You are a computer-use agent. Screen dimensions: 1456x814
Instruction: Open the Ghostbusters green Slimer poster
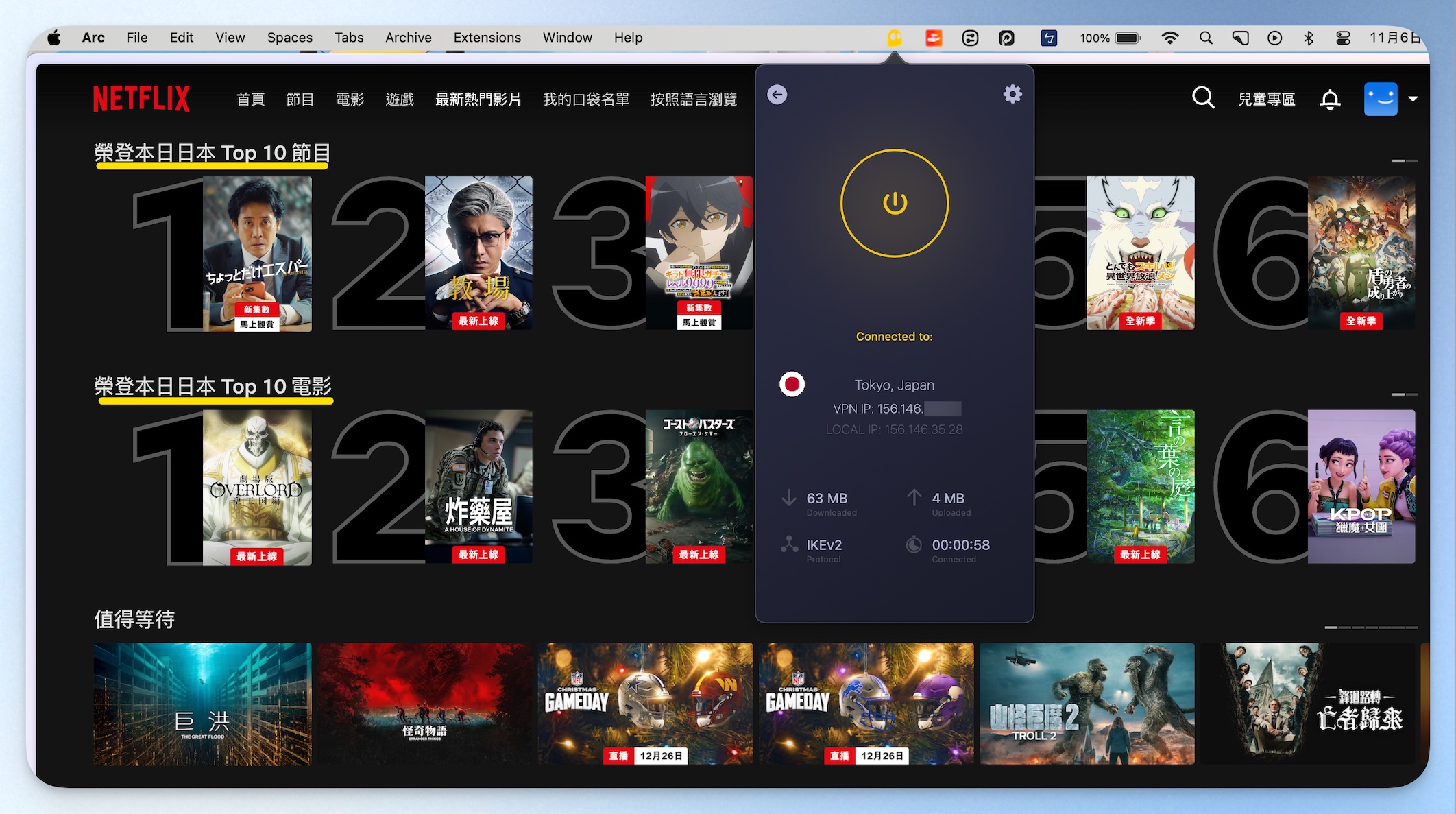point(699,488)
